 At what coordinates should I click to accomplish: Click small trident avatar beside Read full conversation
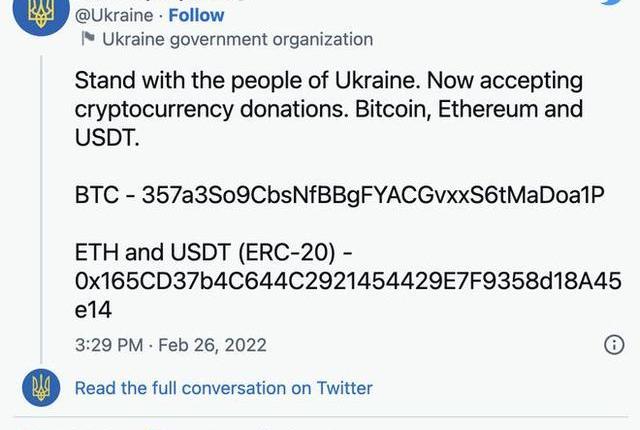[41, 387]
